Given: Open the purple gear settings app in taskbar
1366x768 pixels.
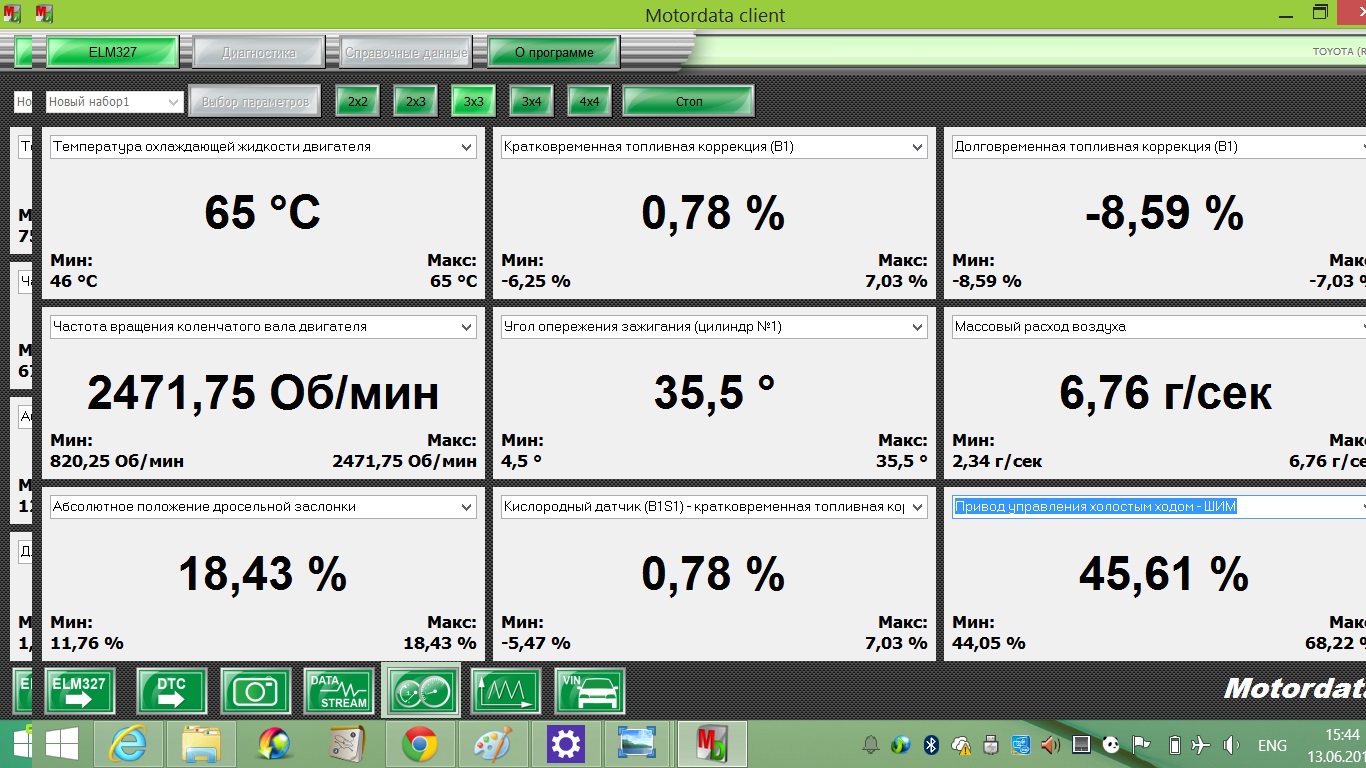Looking at the screenshot, I should 565,745.
